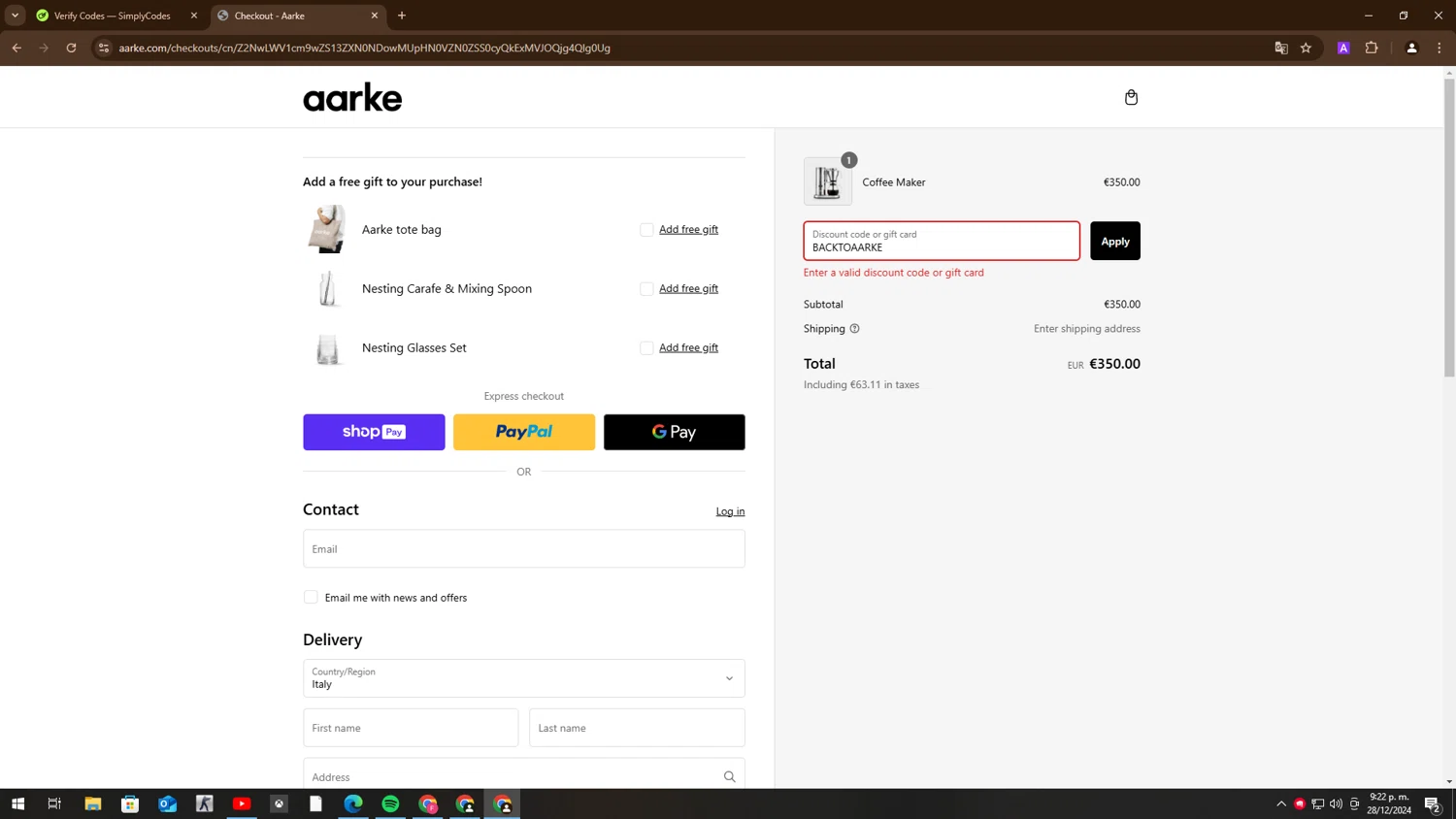Open the Windows Start menu
Image resolution: width=1456 pixels, height=819 pixels.
tap(17, 803)
